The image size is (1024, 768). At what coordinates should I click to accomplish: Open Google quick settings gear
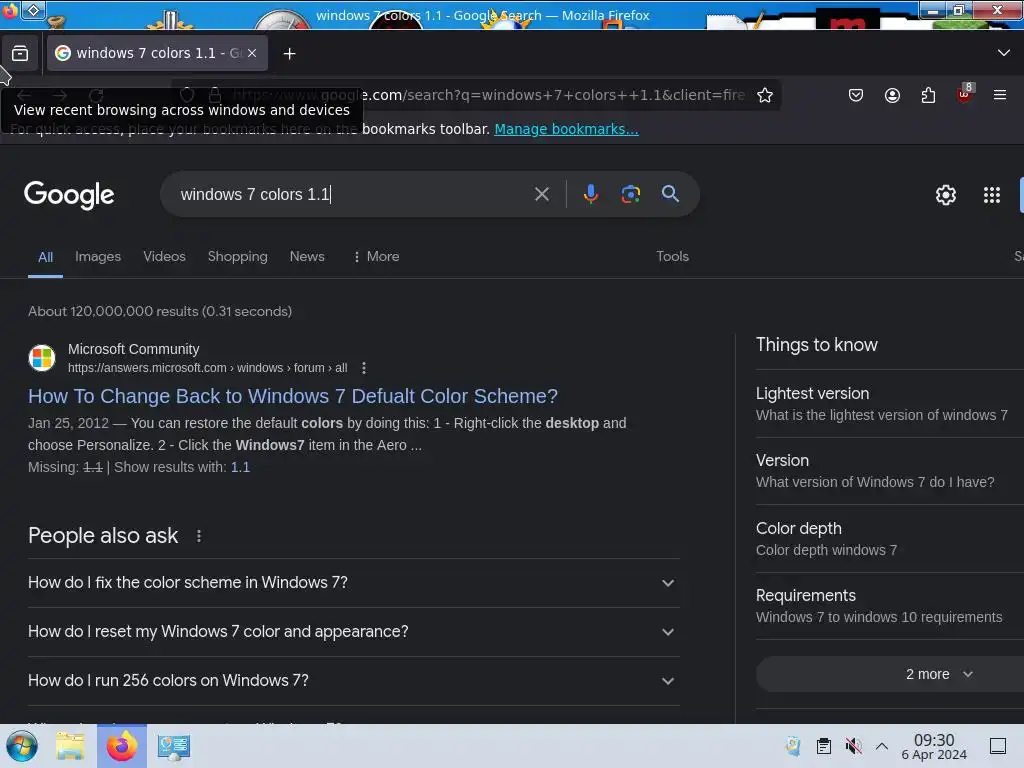coord(946,195)
